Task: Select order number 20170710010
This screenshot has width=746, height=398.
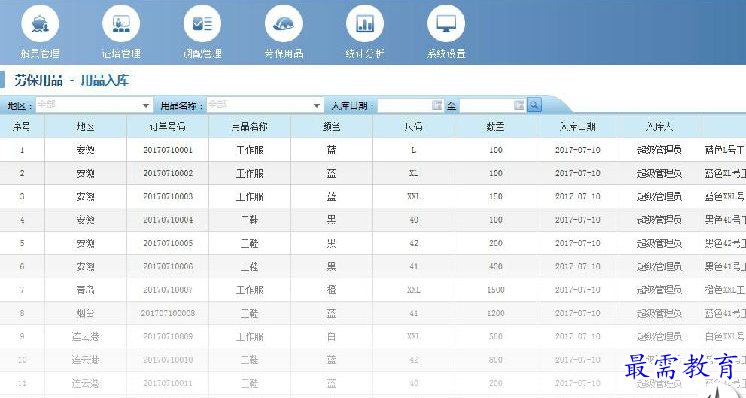Action: (x=167, y=359)
